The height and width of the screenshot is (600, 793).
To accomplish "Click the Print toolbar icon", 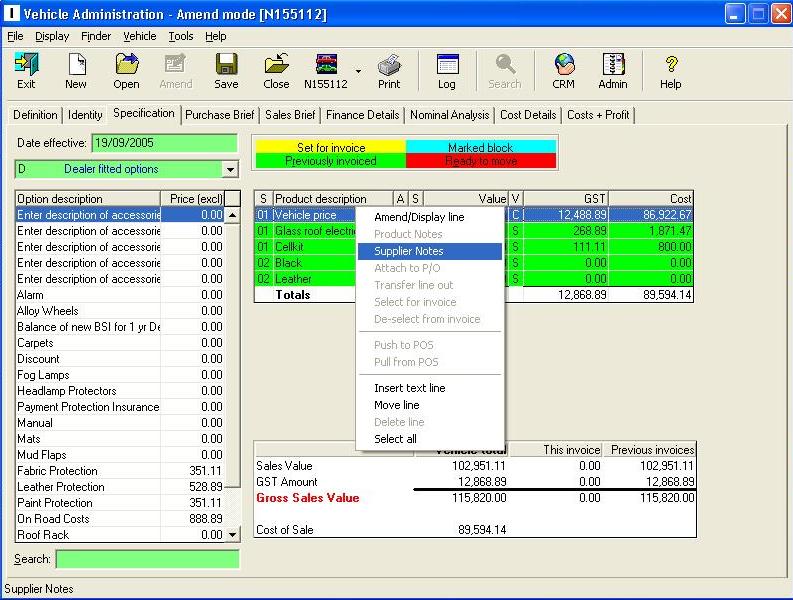I will [389, 70].
